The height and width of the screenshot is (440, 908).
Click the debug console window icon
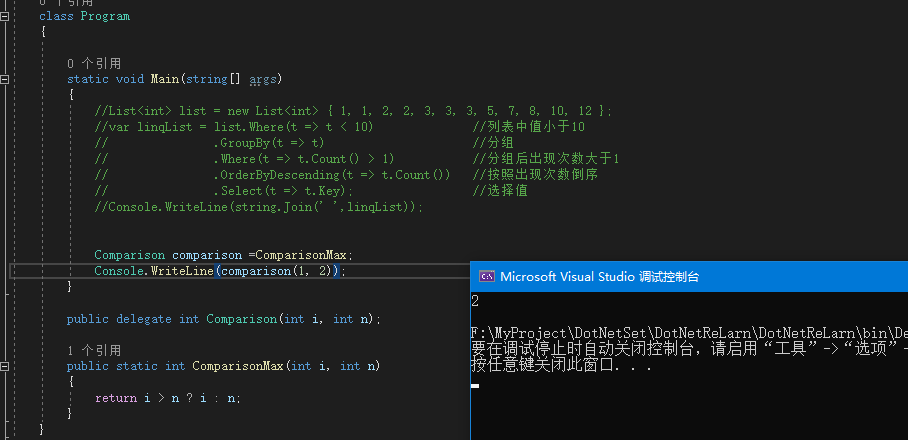point(486,277)
